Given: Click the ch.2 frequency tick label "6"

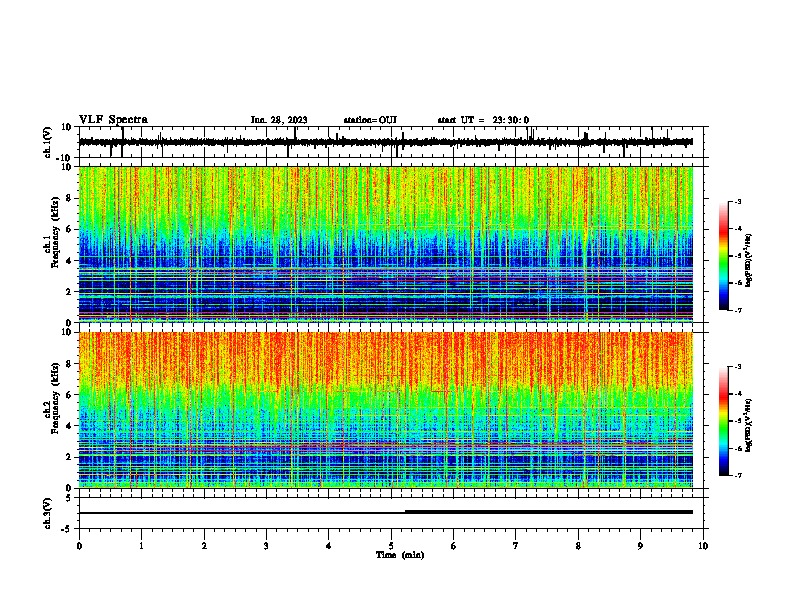Looking at the screenshot, I should (69, 395).
